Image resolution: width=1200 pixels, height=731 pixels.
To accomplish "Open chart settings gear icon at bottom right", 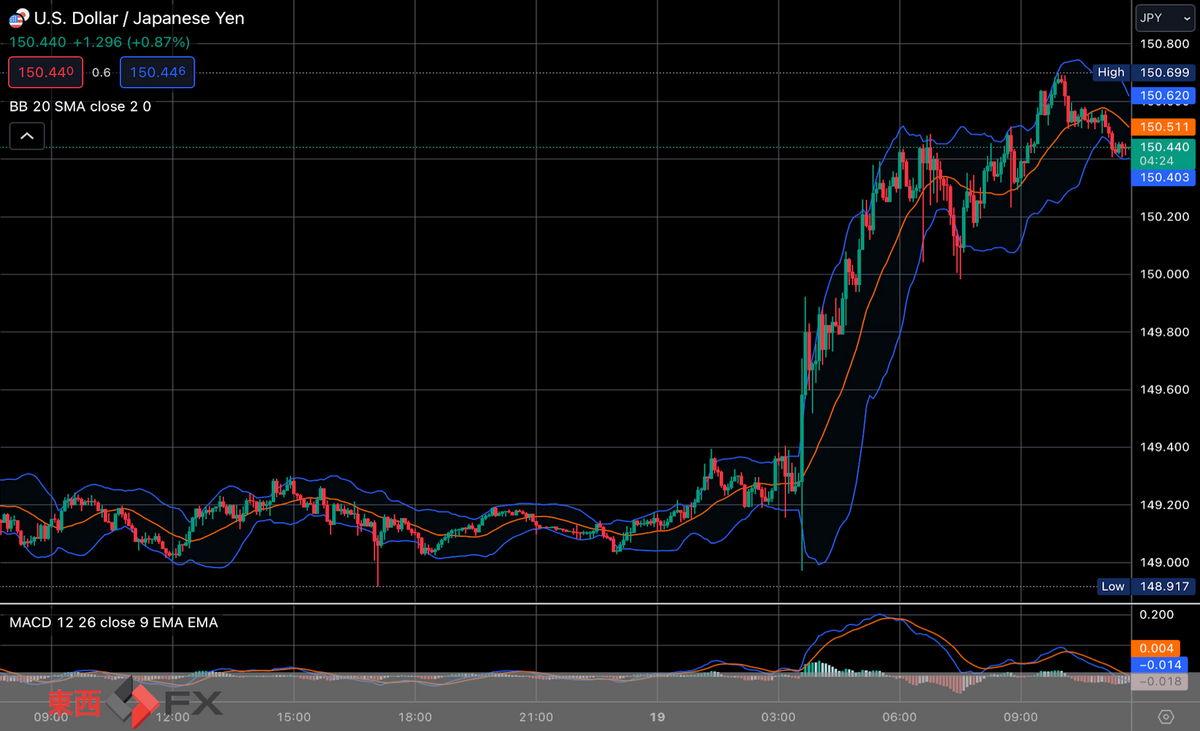I will [x=1166, y=717].
